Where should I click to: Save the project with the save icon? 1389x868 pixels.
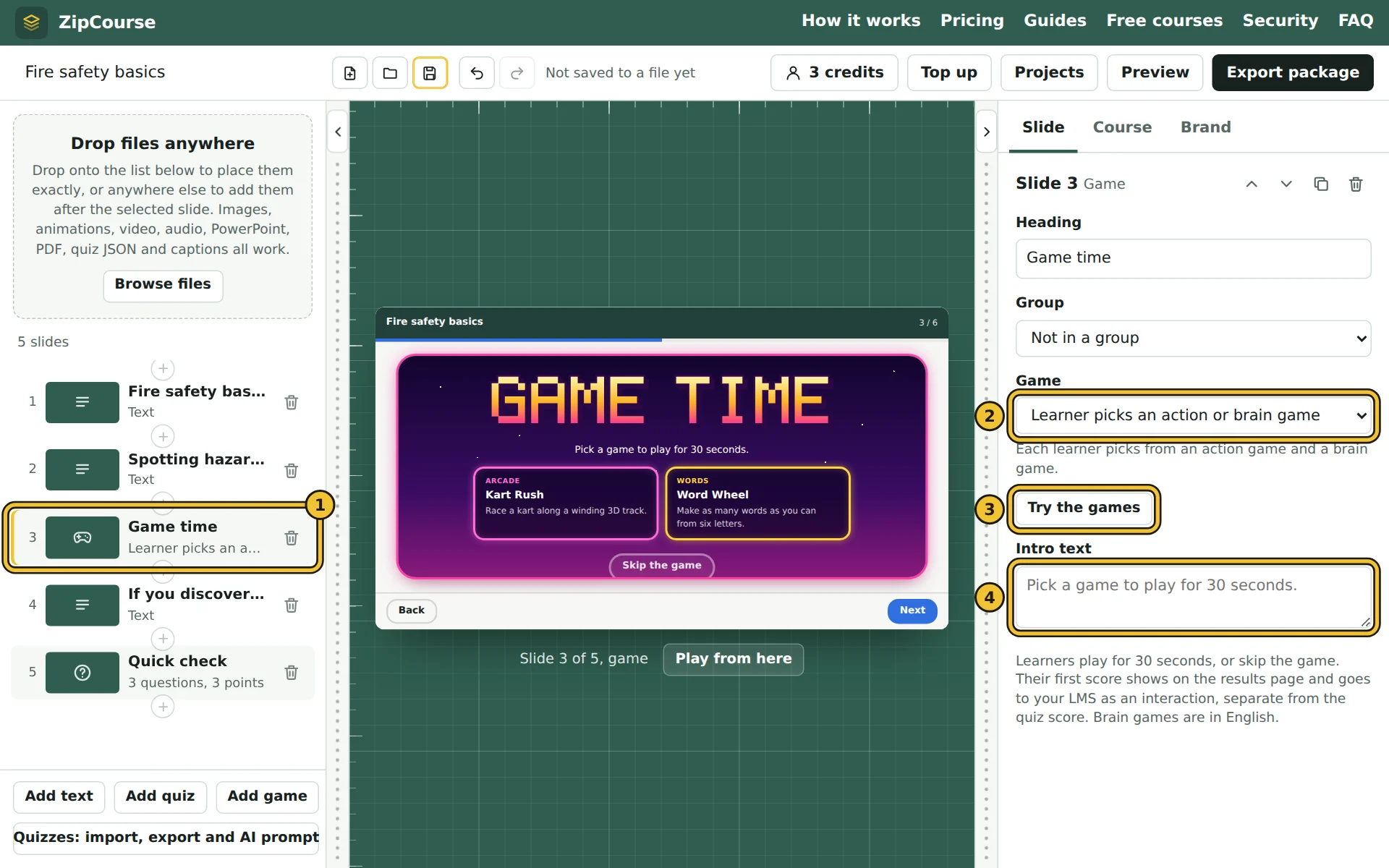pos(430,73)
